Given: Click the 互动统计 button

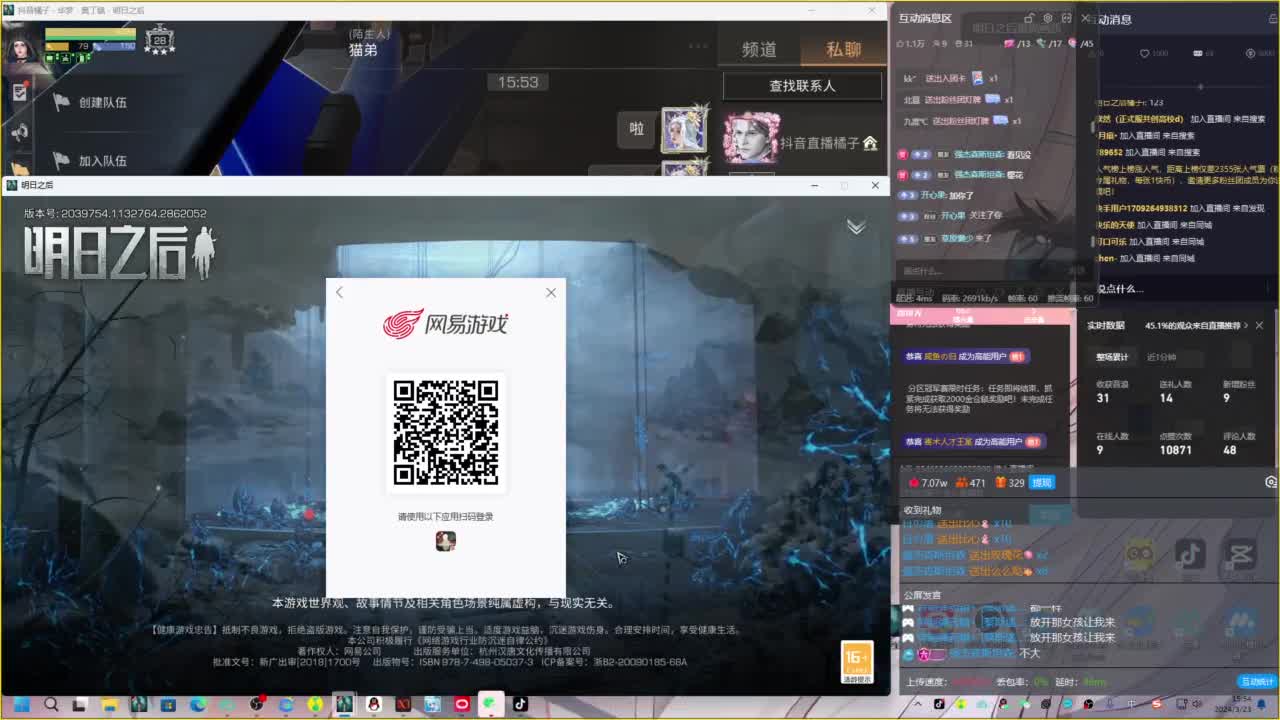Looking at the screenshot, I should (1257, 682).
